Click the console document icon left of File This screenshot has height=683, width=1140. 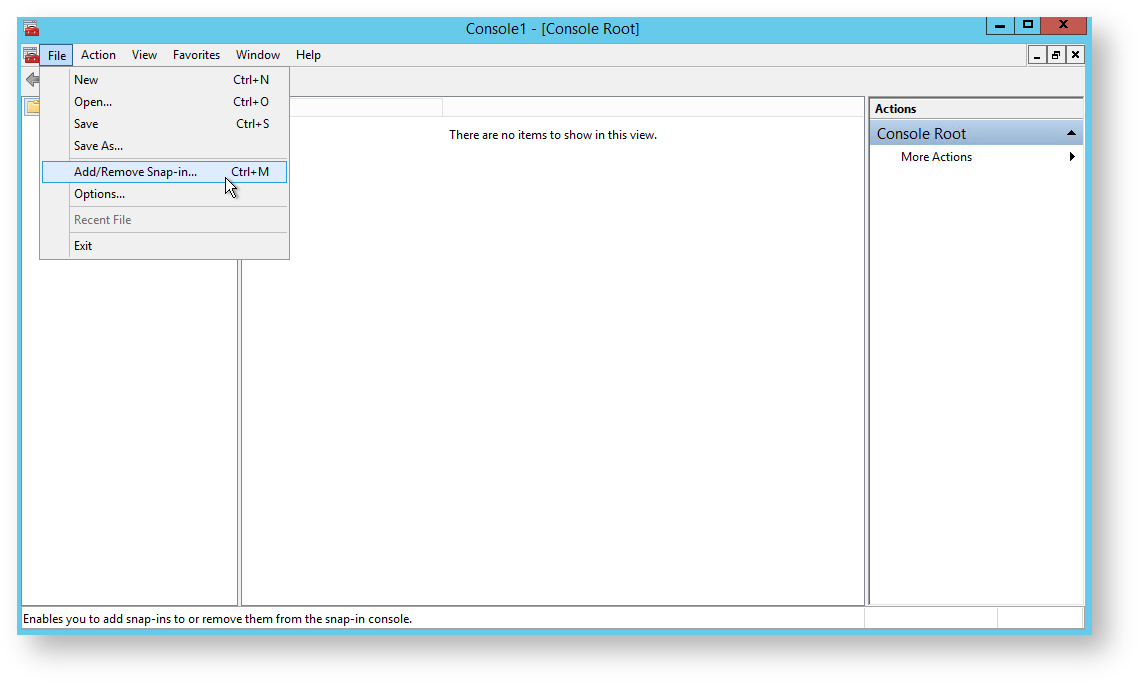[x=29, y=55]
